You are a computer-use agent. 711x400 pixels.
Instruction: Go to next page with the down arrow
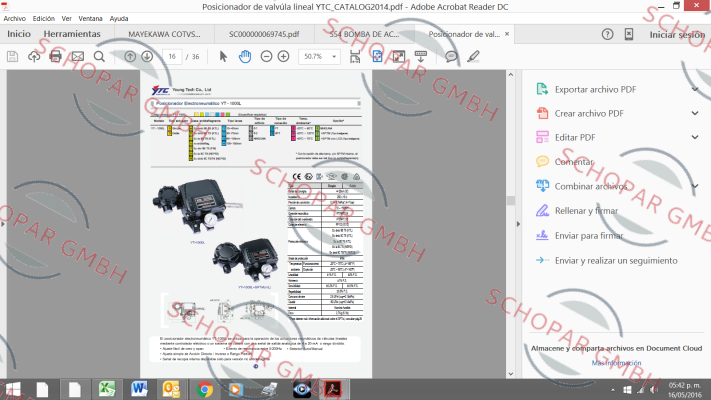[x=147, y=57]
